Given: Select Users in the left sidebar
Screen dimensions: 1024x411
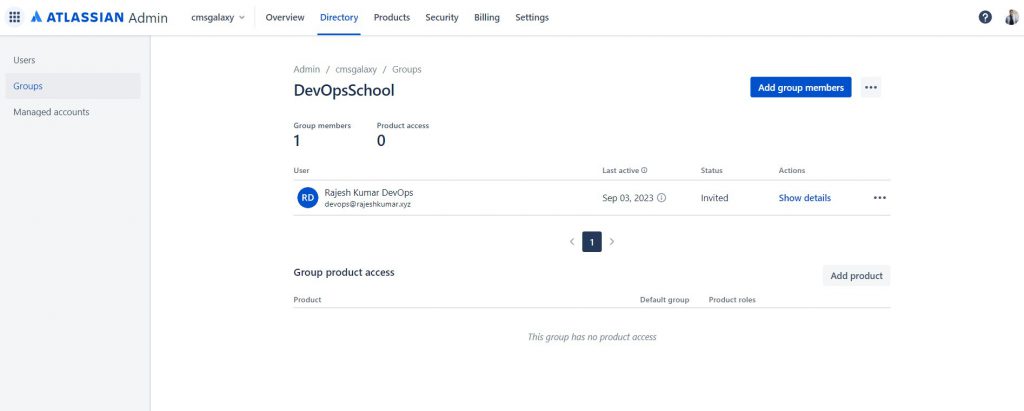Looking at the screenshot, I should pos(24,60).
